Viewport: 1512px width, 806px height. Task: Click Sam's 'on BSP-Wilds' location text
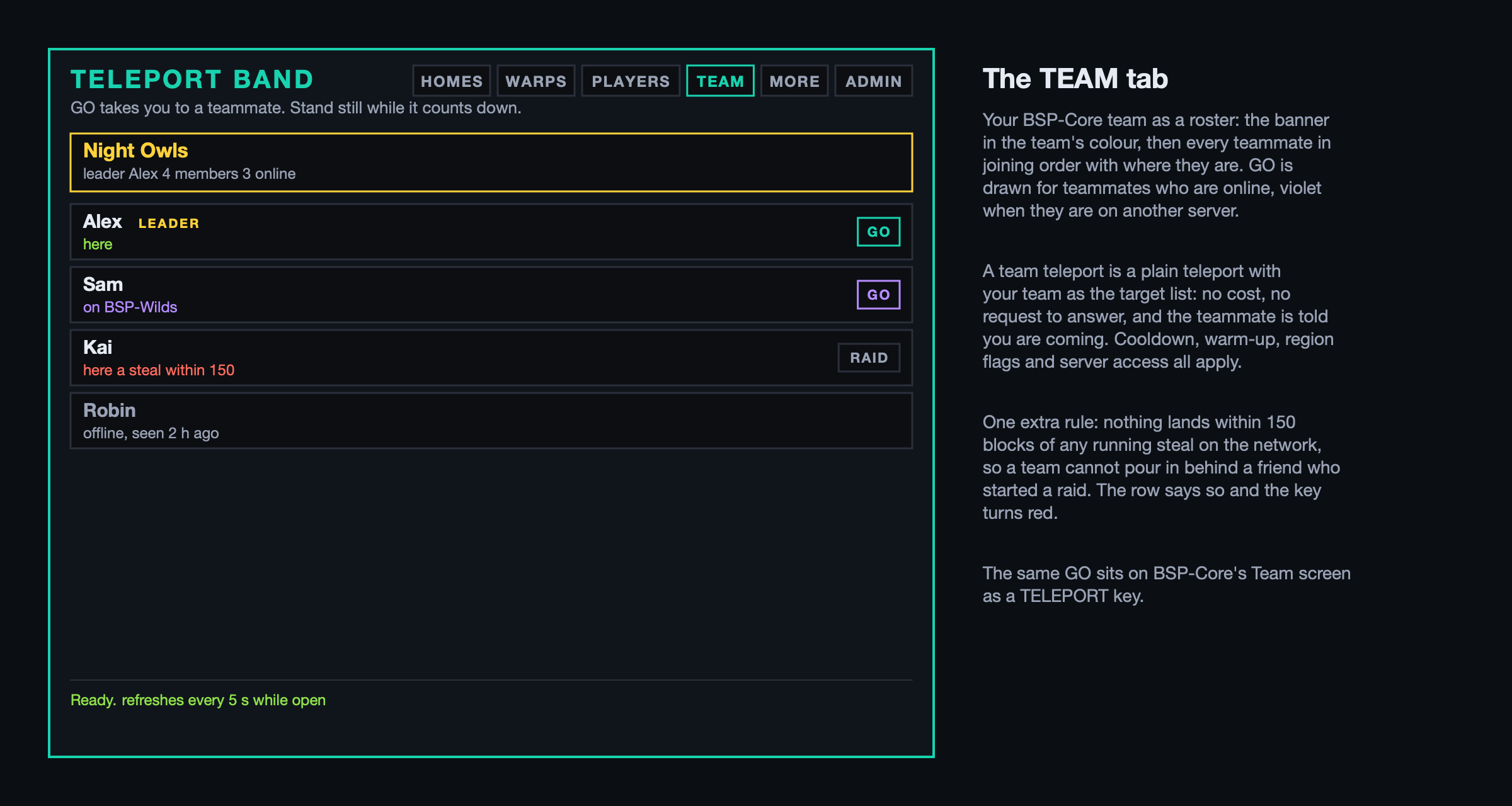point(130,307)
